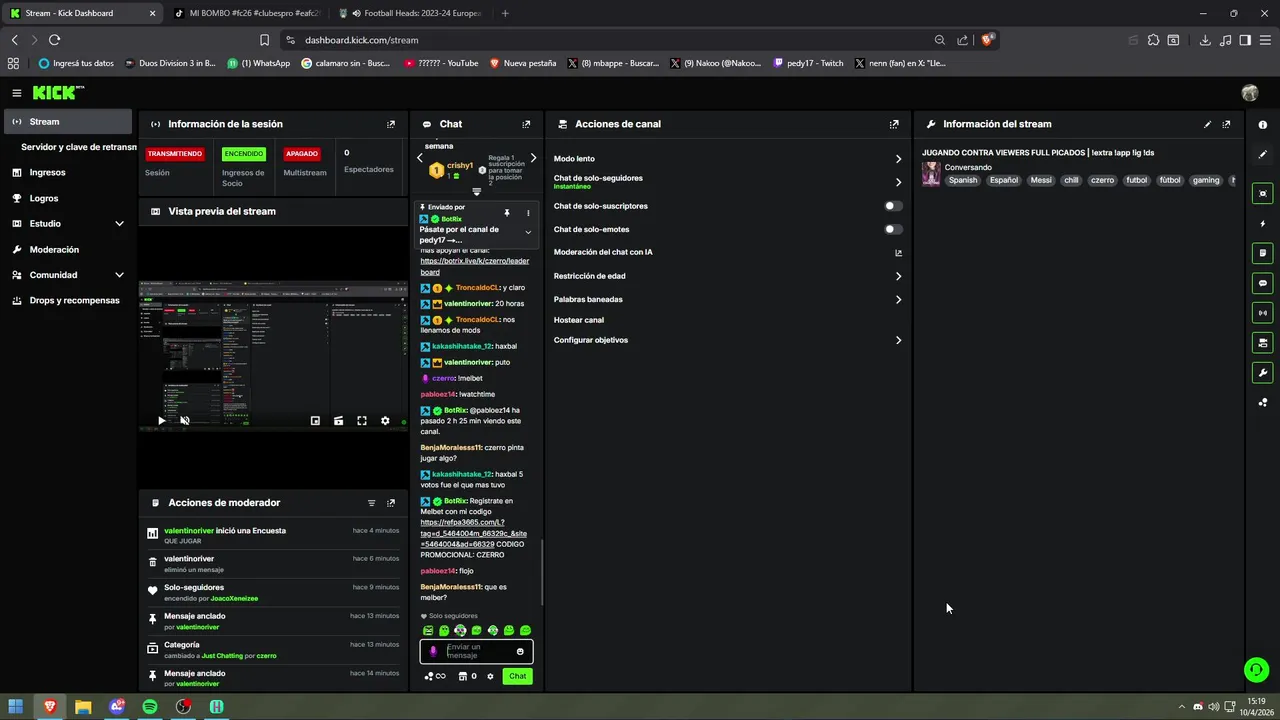Image resolution: width=1280 pixels, height=720 pixels.
Task: Open the pedy17 - Twitch bookmark
Action: (808, 63)
